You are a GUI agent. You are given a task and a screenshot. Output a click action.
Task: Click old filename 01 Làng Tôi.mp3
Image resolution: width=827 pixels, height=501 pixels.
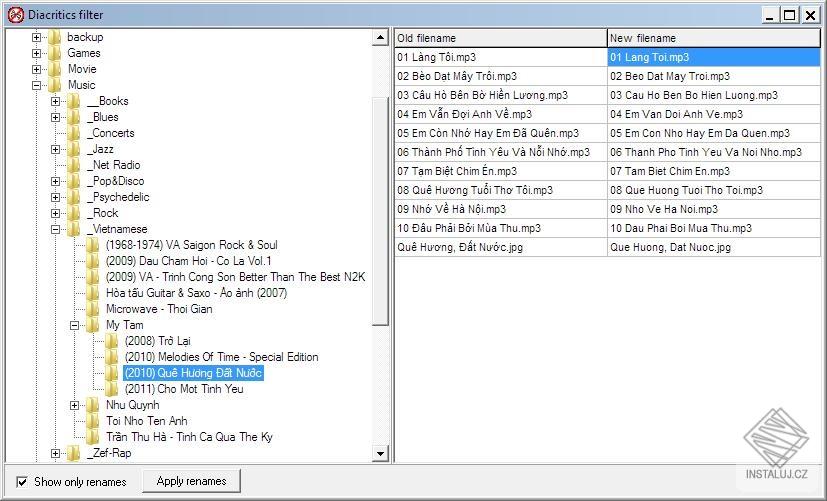click(501, 57)
